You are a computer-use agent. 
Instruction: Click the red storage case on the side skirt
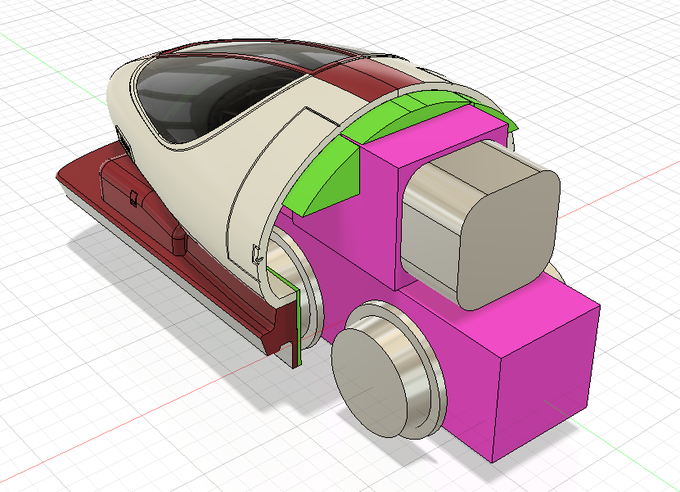point(143,197)
